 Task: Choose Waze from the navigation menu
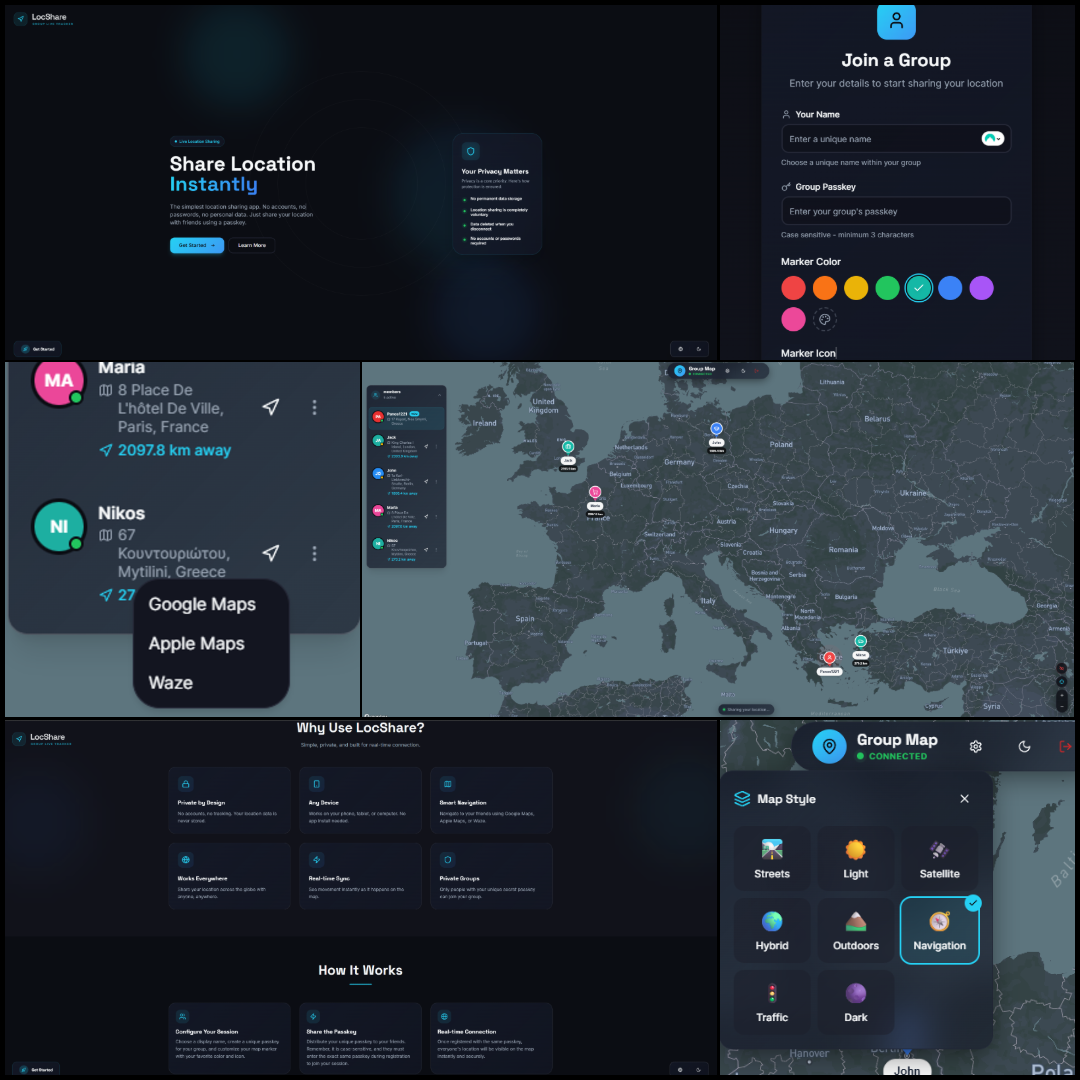pyautogui.click(x=171, y=683)
